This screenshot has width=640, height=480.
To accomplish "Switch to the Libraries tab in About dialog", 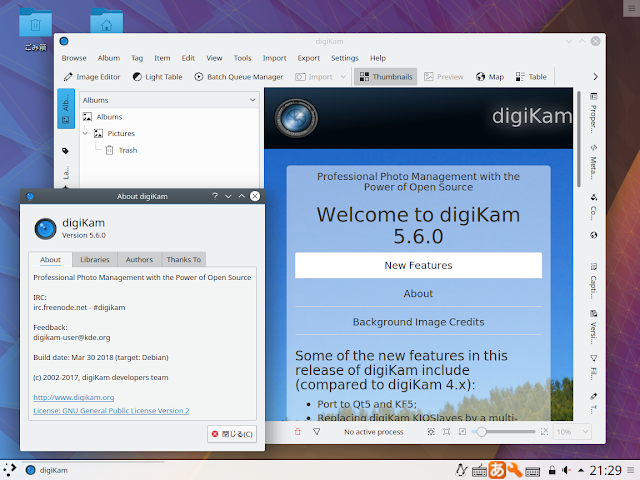I will point(95,260).
